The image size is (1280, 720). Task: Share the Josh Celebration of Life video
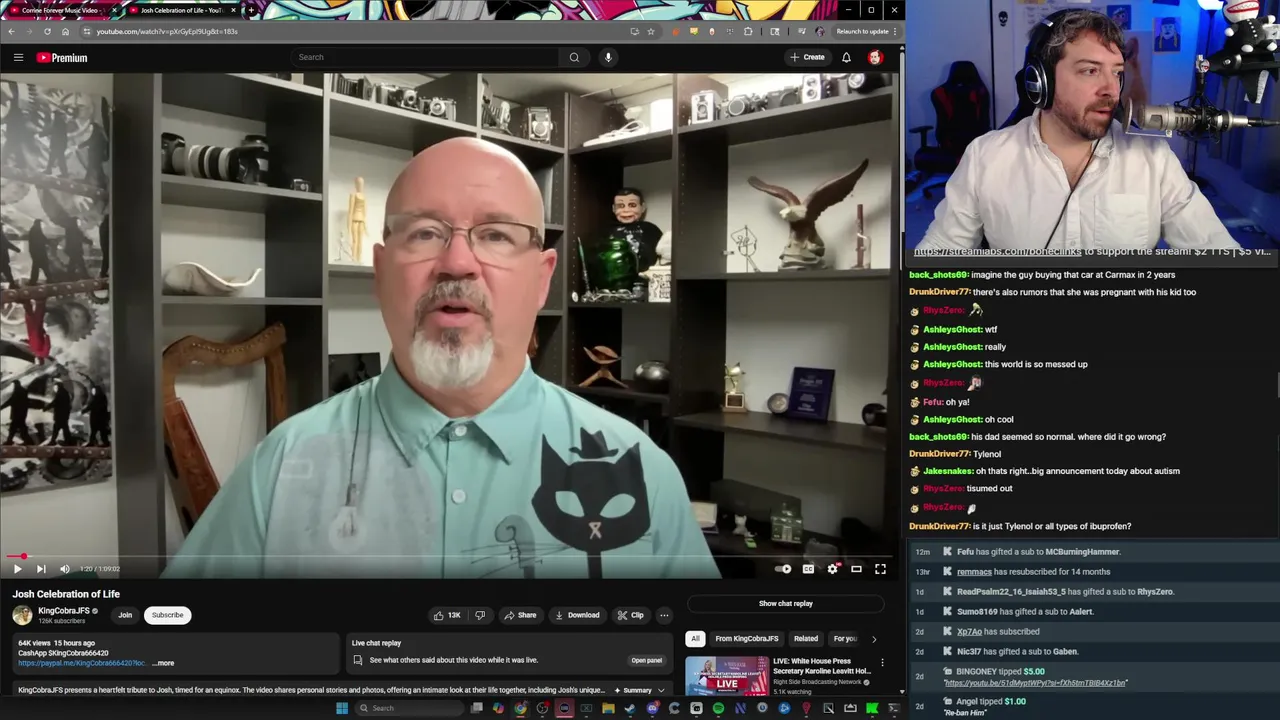pyautogui.click(x=520, y=615)
